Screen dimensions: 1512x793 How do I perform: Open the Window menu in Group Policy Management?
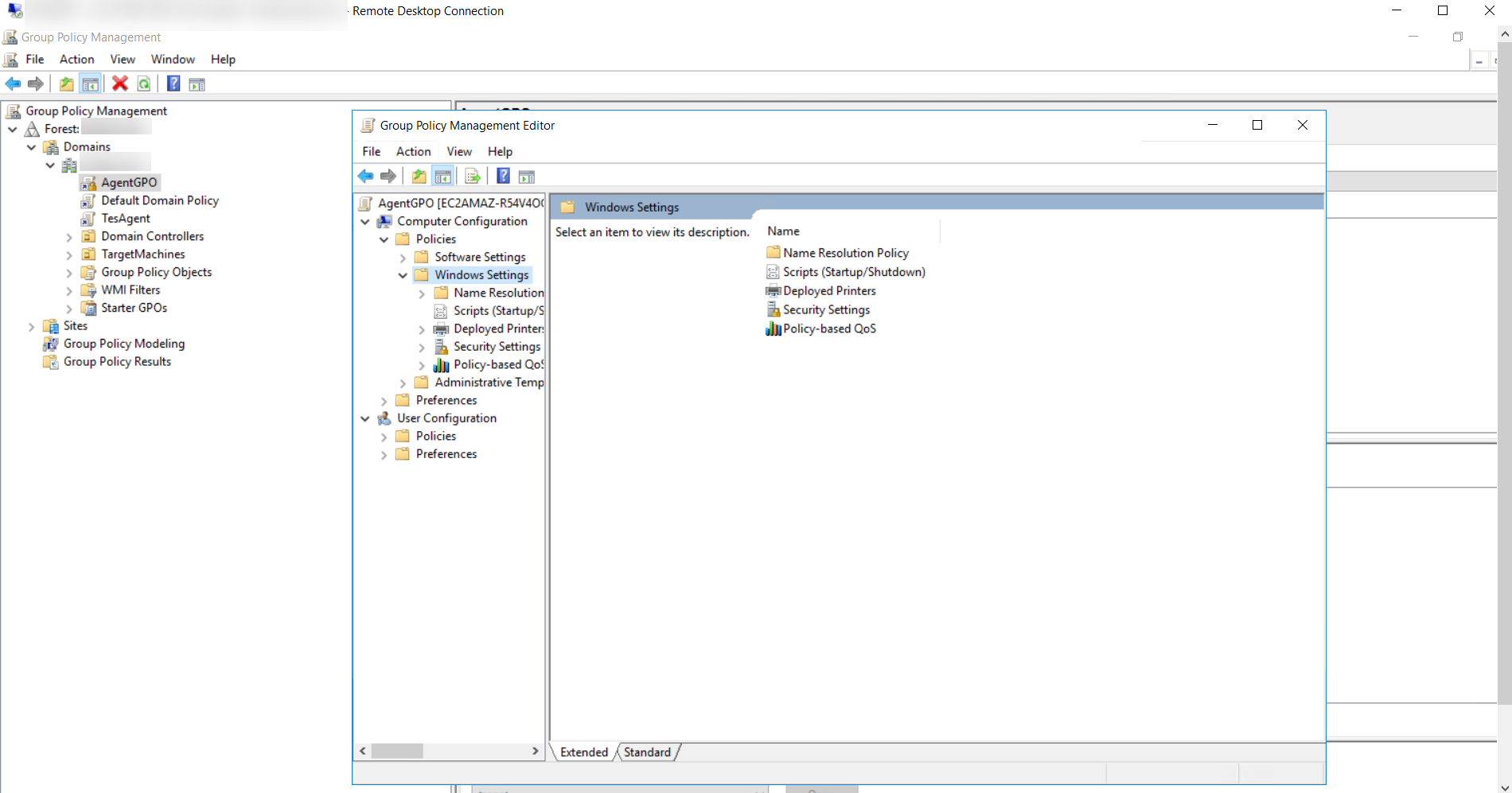click(x=173, y=59)
